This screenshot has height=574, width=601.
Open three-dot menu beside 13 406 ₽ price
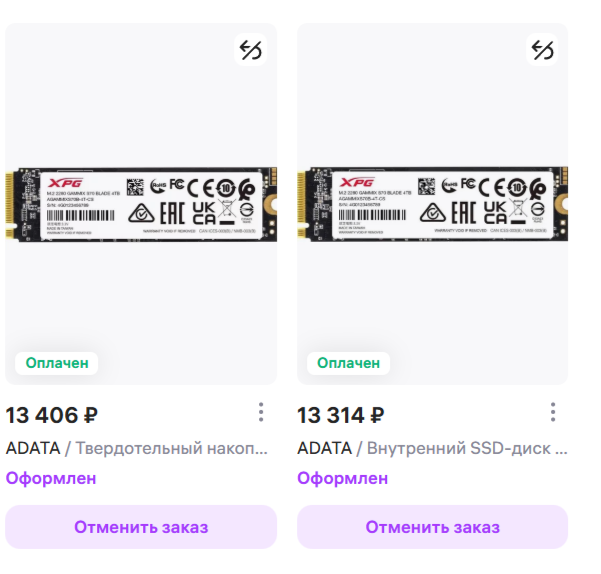click(x=260, y=412)
